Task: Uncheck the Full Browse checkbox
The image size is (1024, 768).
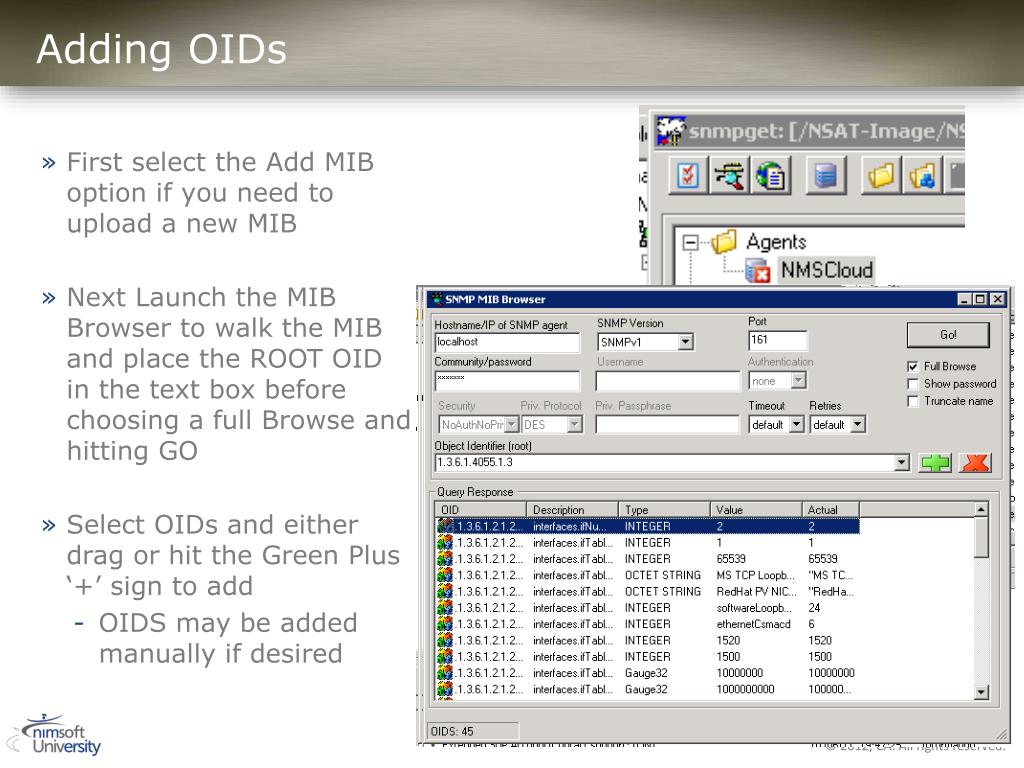Action: 913,367
